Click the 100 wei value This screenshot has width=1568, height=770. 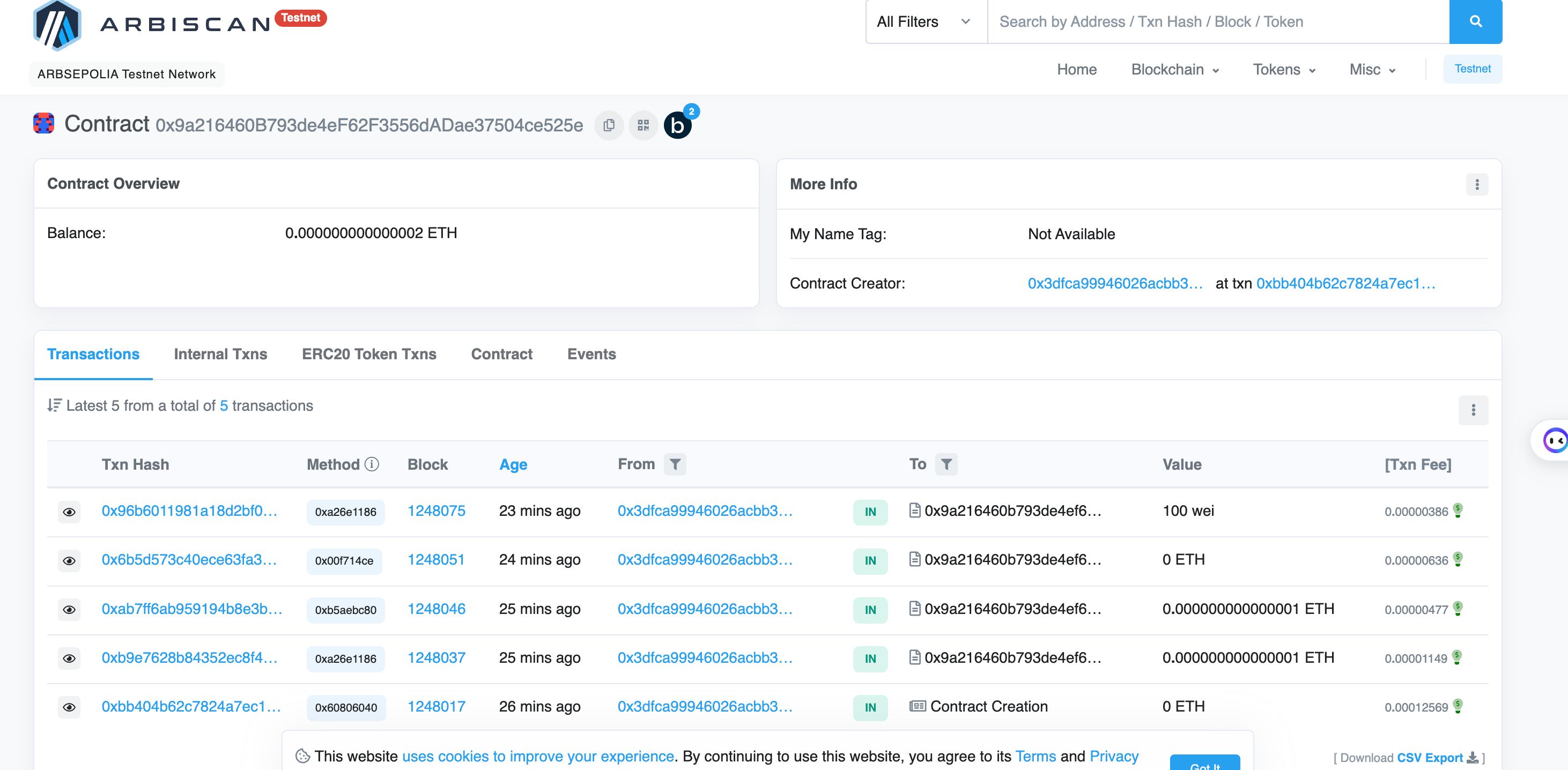1188,510
